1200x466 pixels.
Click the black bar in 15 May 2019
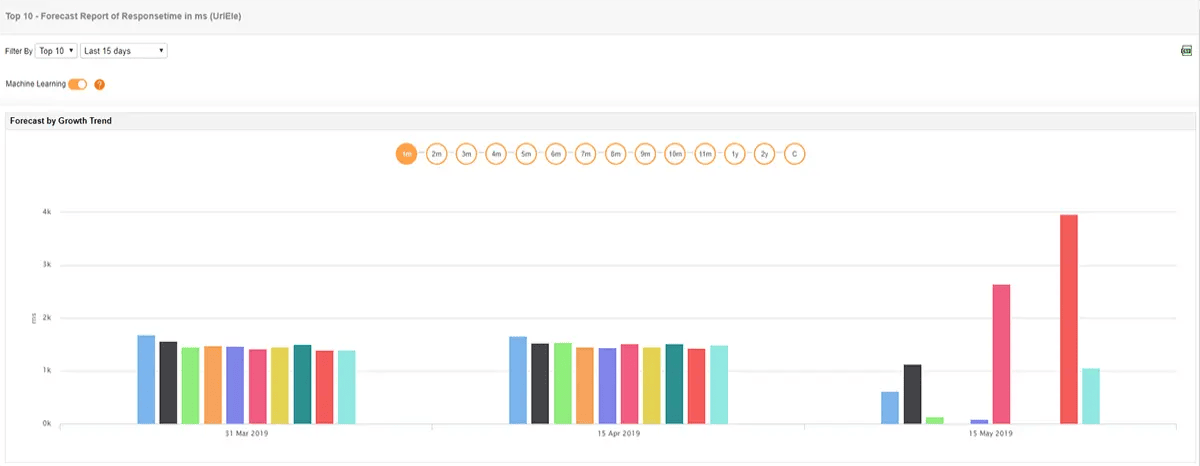coord(912,394)
